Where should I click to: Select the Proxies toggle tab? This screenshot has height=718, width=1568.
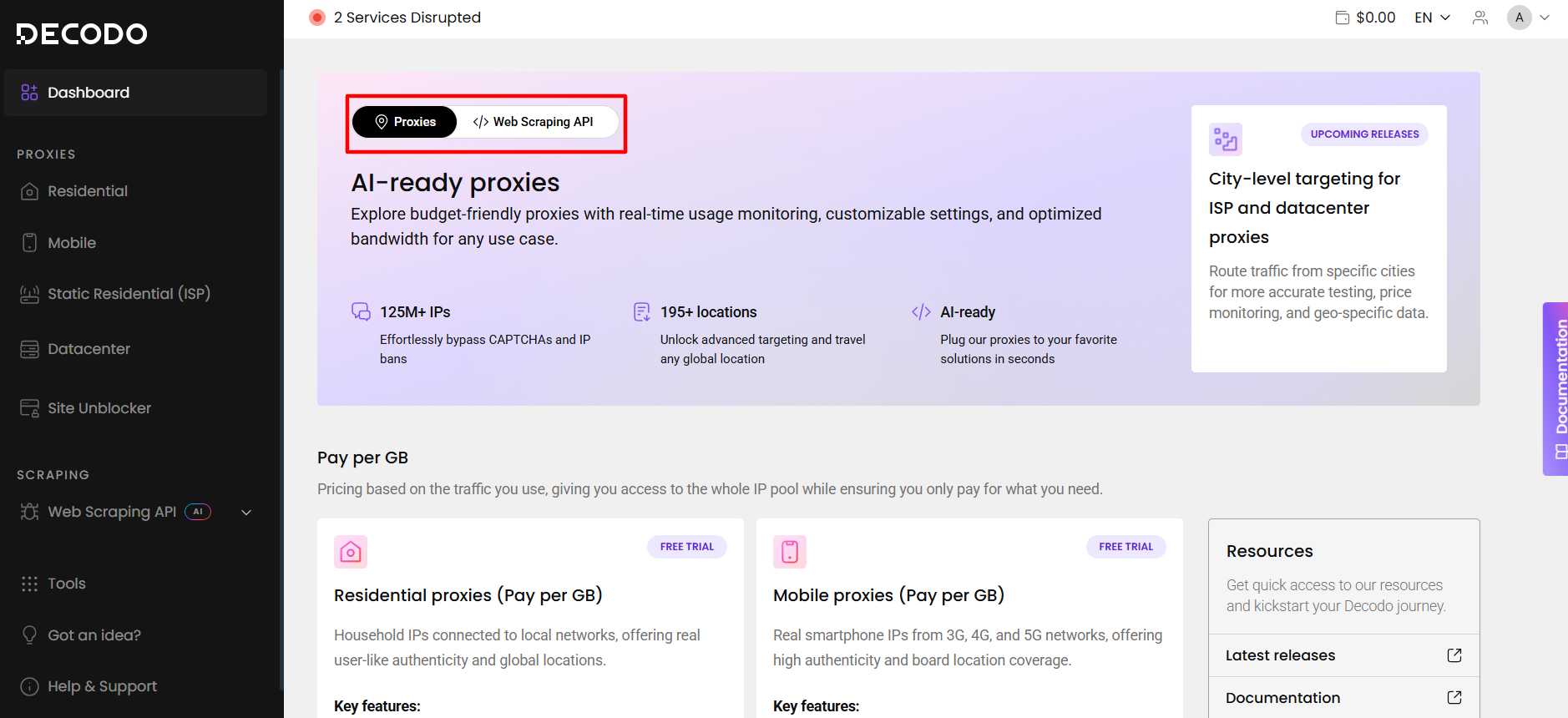tap(404, 122)
